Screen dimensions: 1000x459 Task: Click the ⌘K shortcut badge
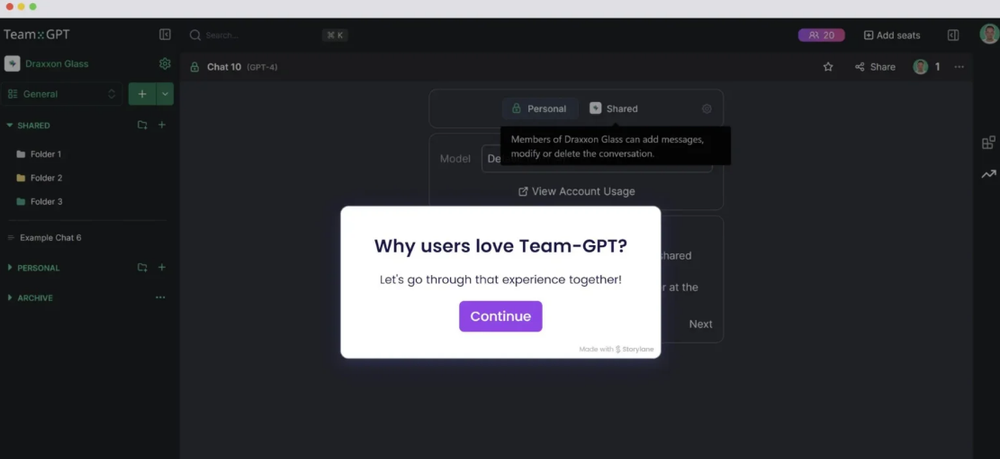(335, 35)
